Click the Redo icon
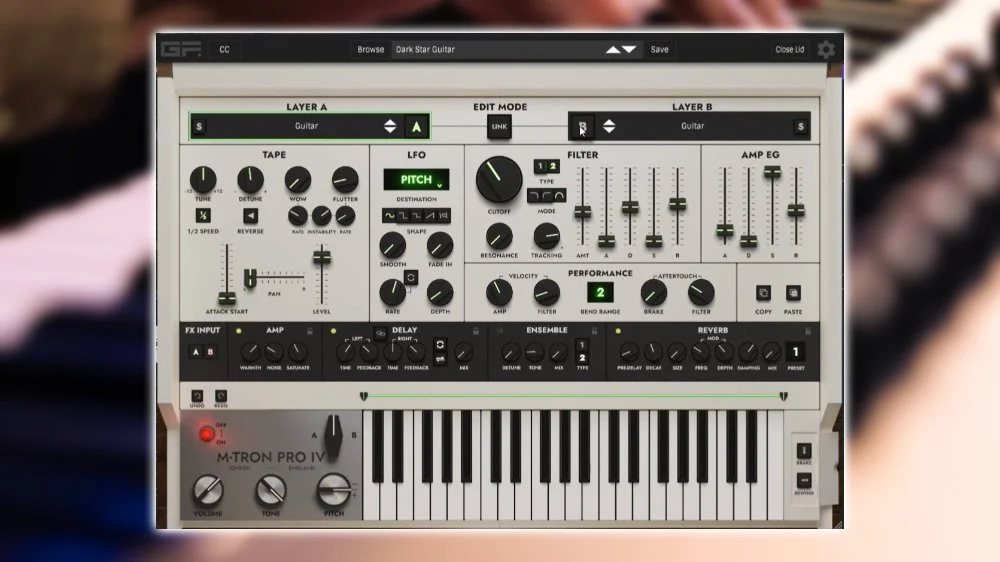The height and width of the screenshot is (562, 1000). click(x=221, y=396)
